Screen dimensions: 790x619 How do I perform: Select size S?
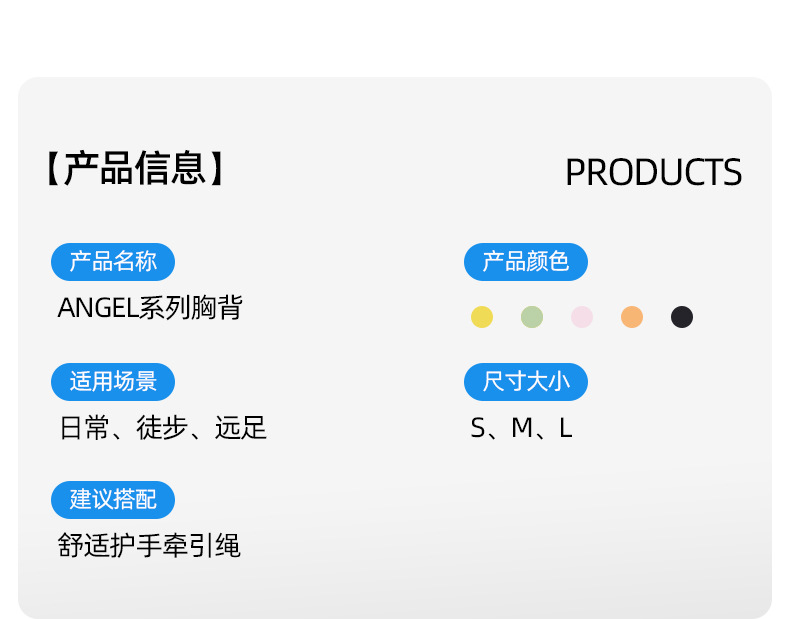click(478, 429)
